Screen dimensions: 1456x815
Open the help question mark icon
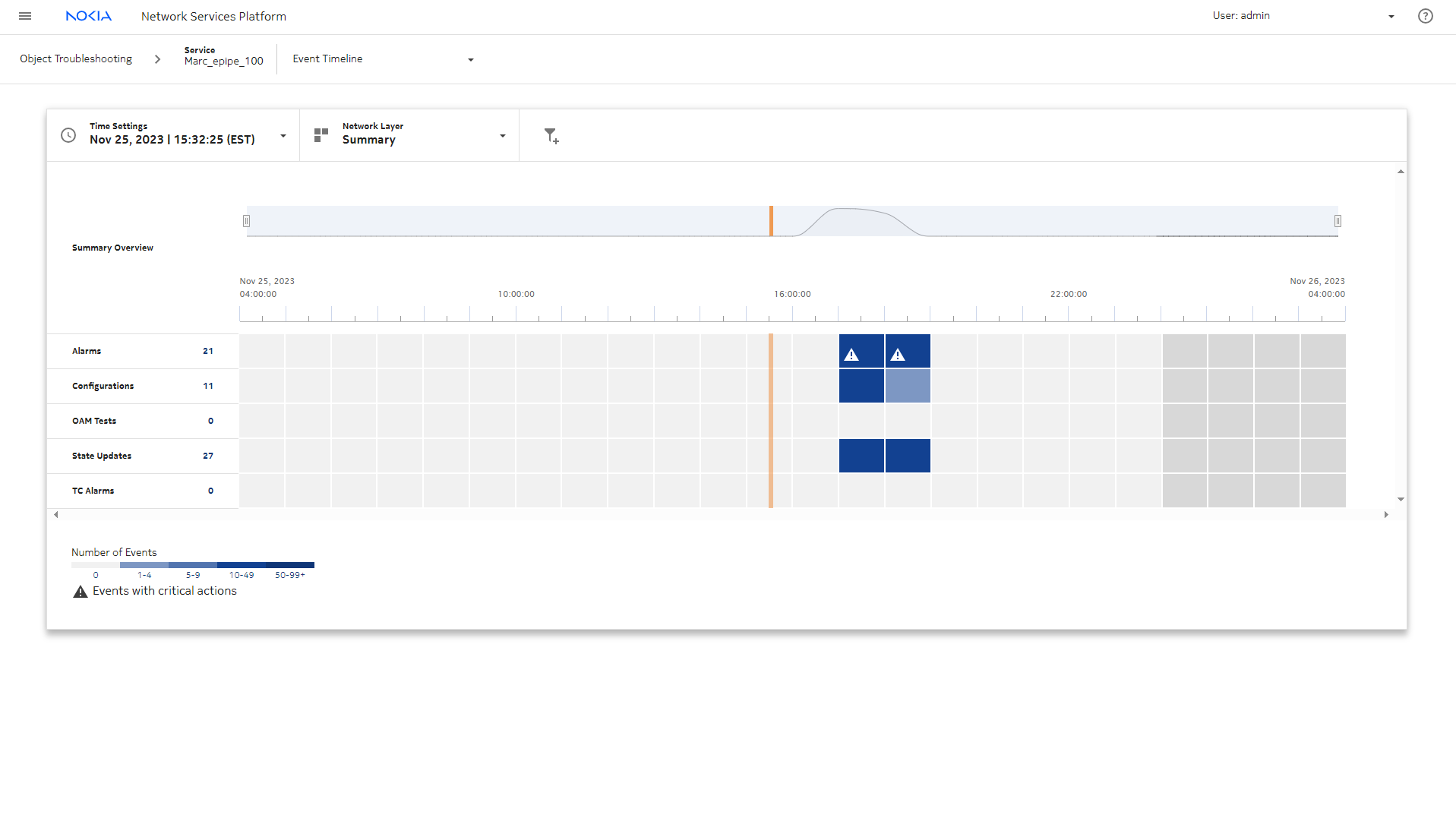1425,16
